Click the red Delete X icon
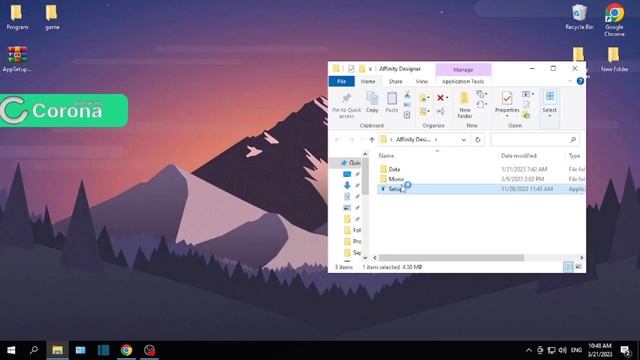 click(x=440, y=98)
